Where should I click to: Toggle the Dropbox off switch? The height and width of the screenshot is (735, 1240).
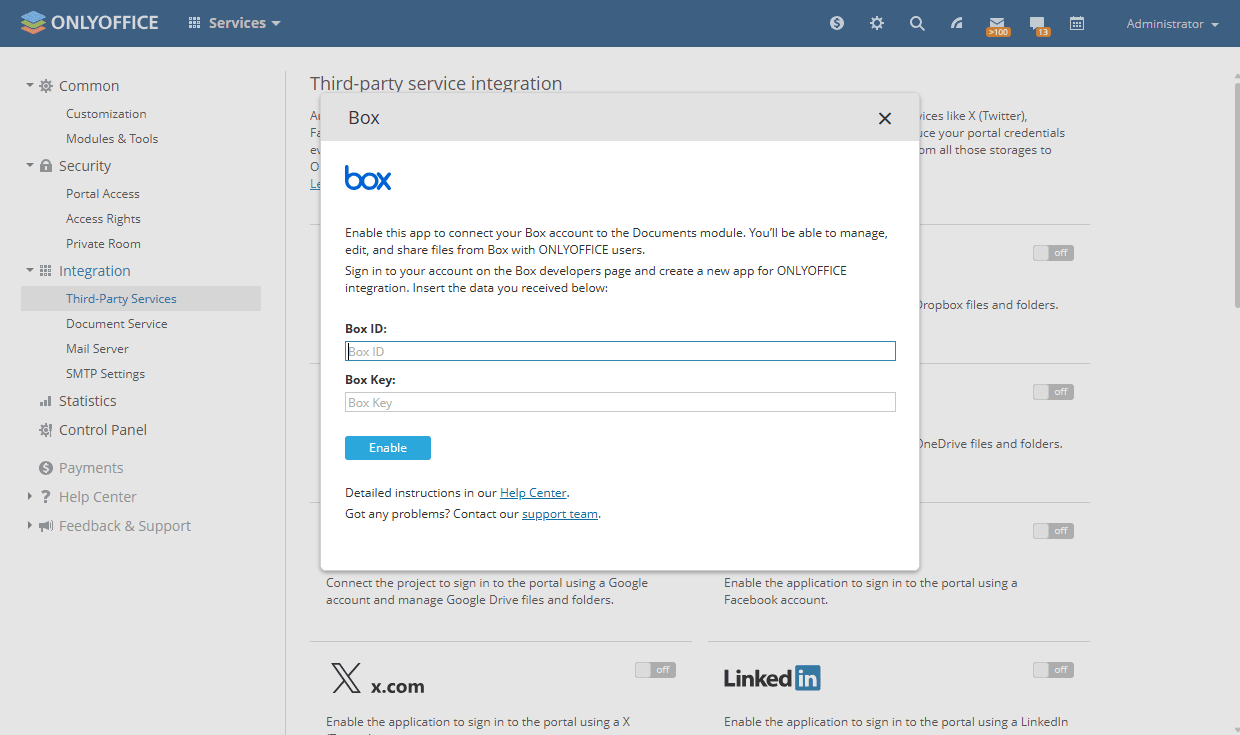coord(1053,253)
